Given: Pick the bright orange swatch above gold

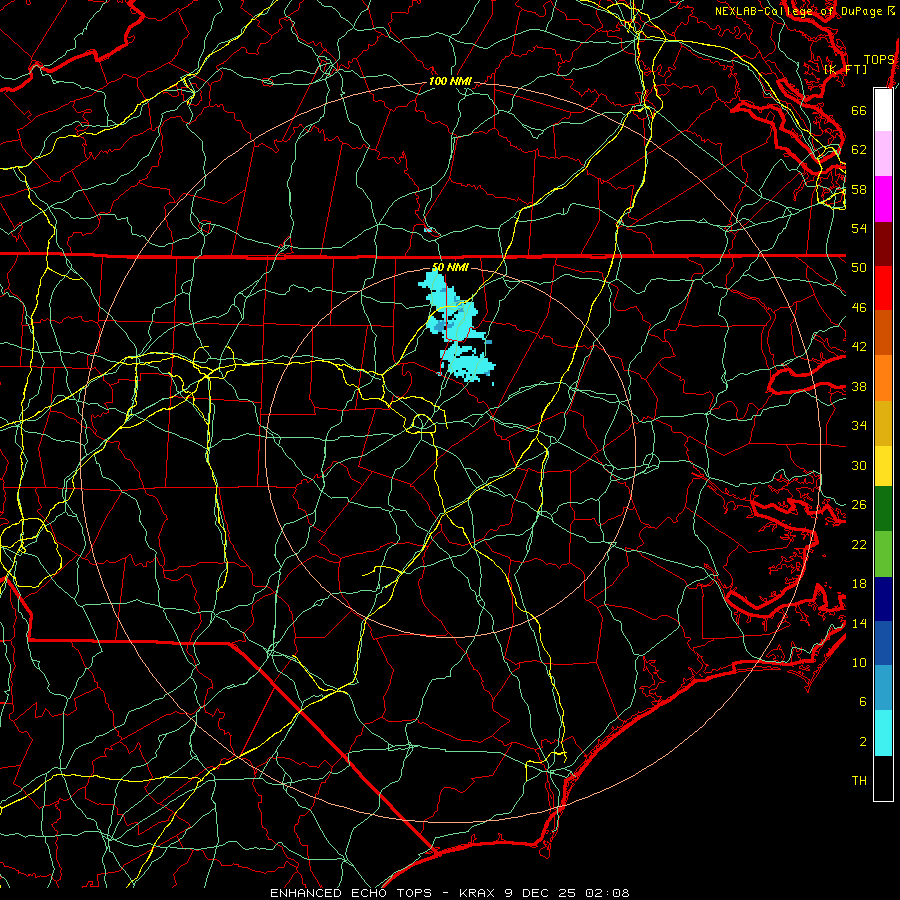Looking at the screenshot, I should [883, 378].
